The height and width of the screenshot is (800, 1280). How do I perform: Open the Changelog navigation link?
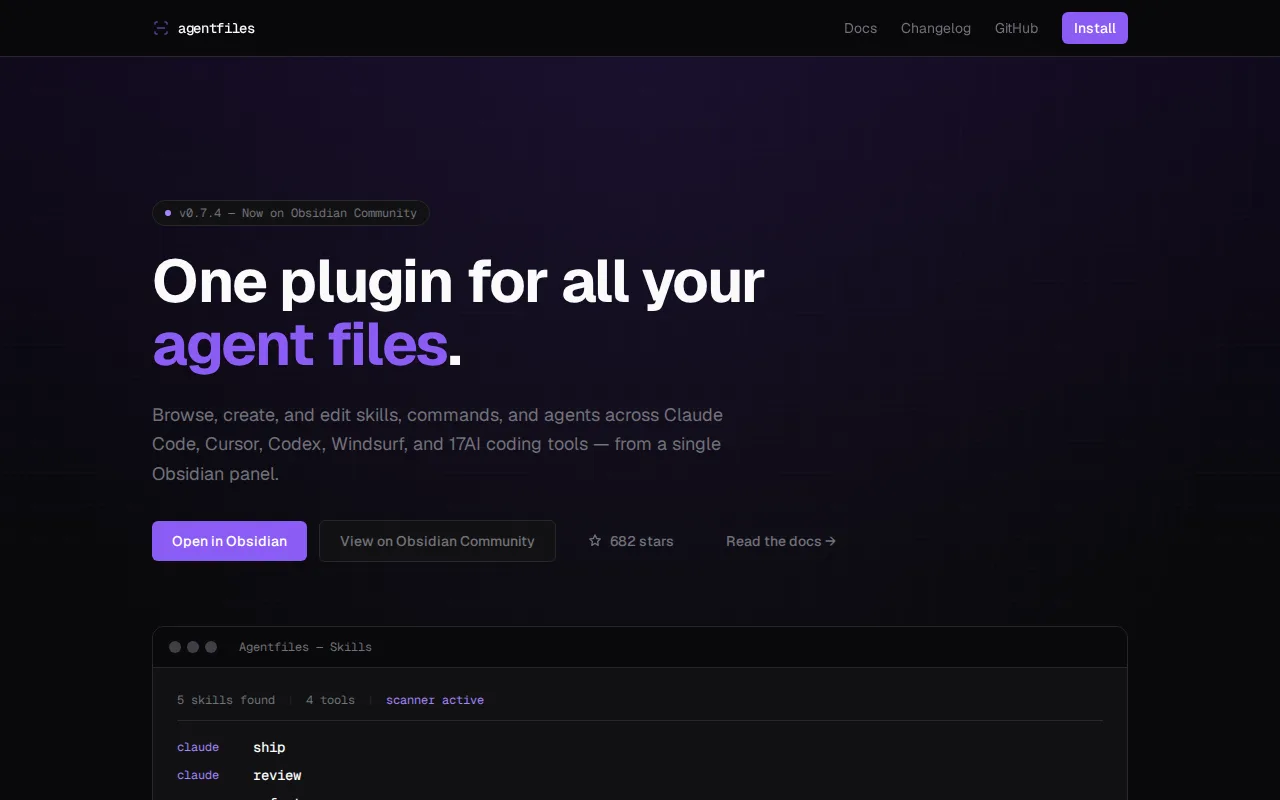click(936, 28)
